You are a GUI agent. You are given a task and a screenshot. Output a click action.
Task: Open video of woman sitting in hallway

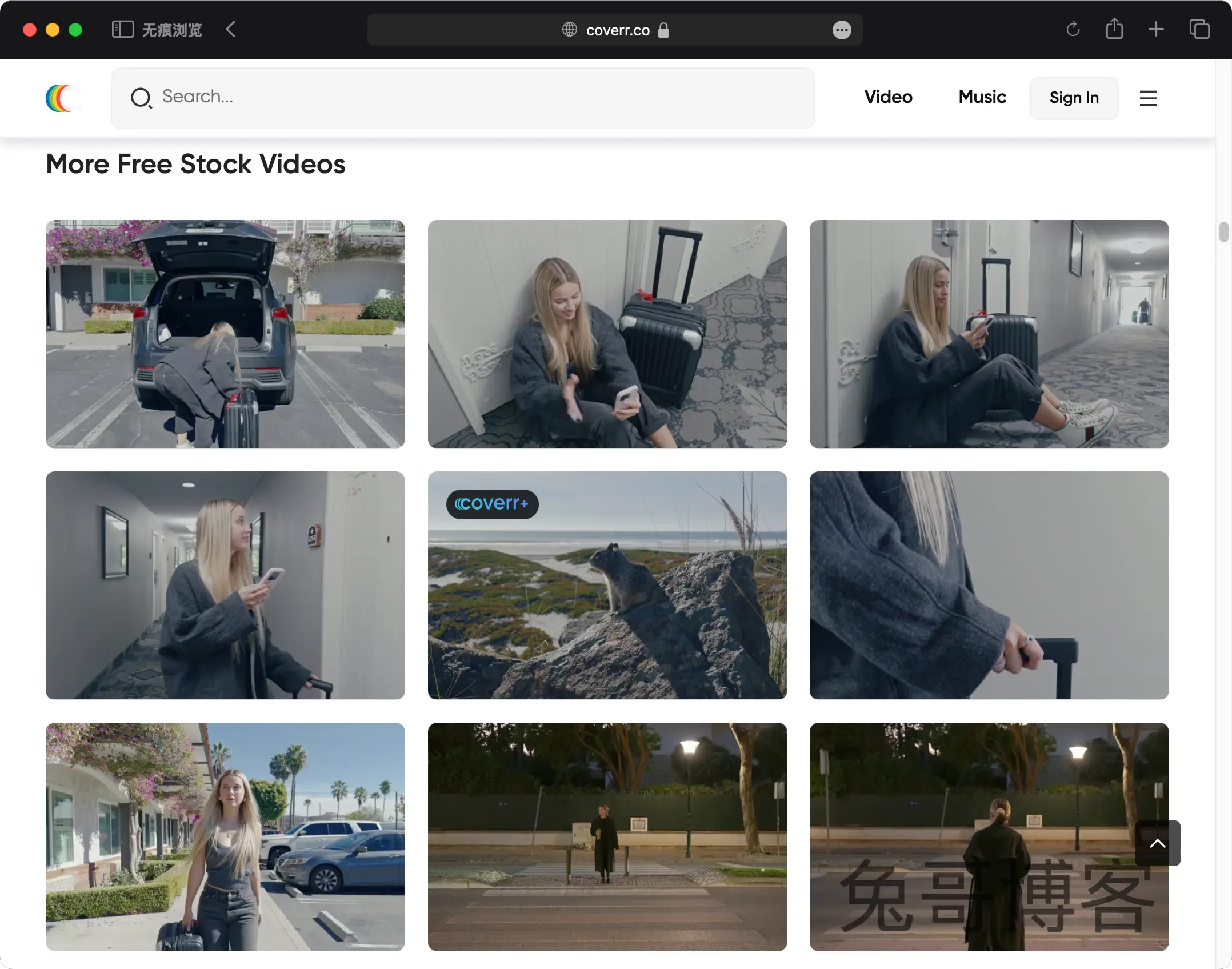tap(989, 334)
